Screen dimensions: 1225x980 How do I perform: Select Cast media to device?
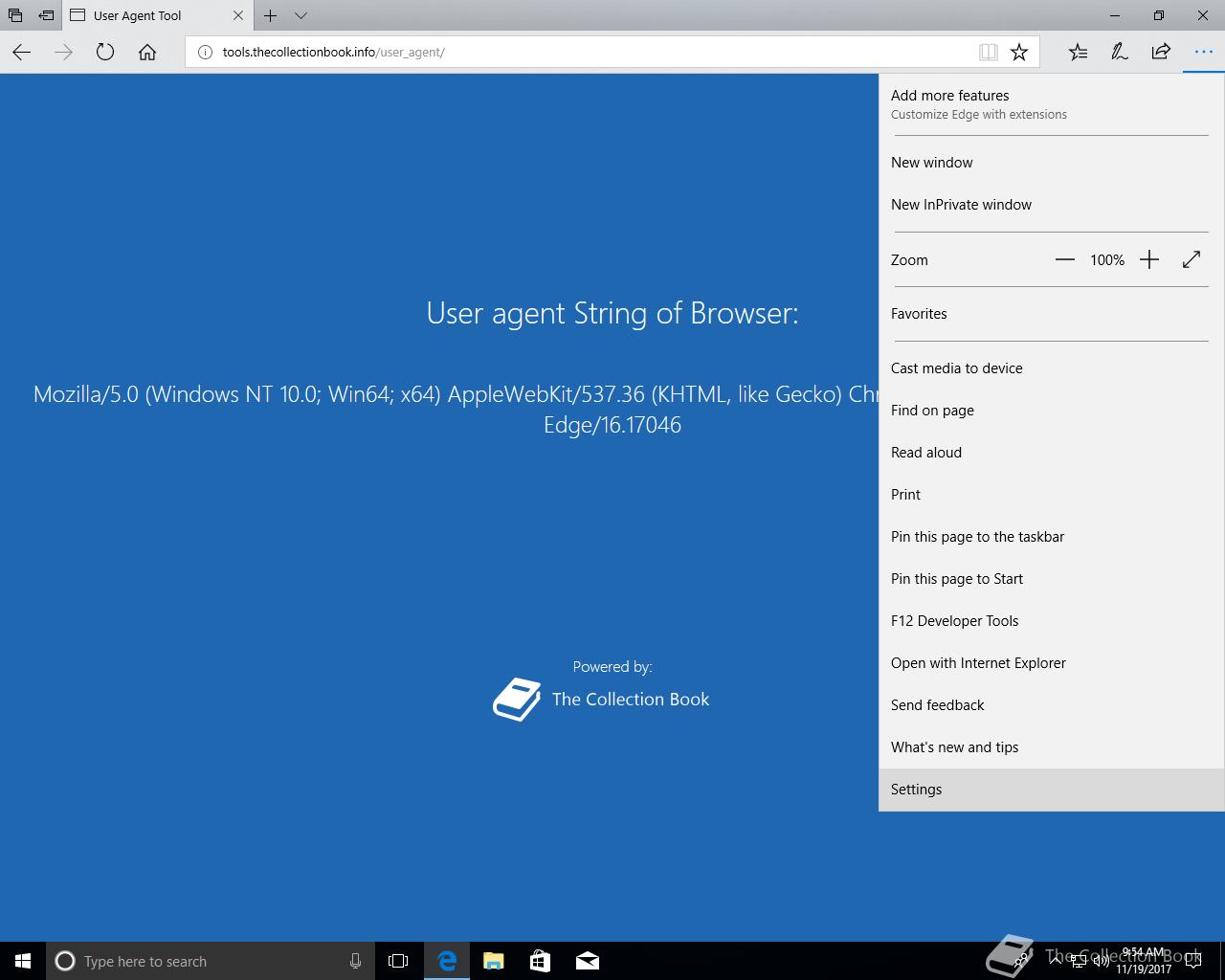pos(1051,368)
